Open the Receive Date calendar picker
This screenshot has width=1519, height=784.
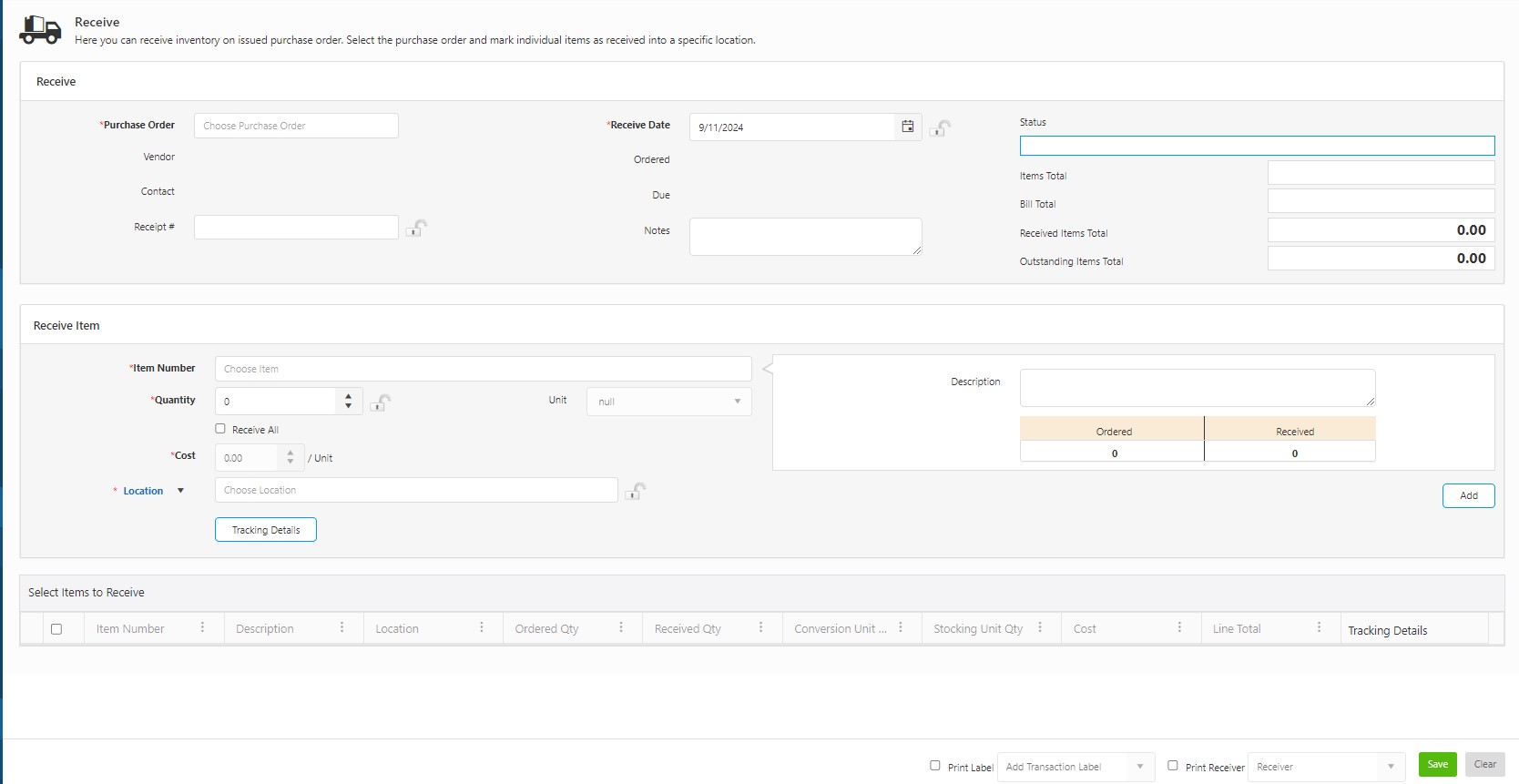point(908,127)
